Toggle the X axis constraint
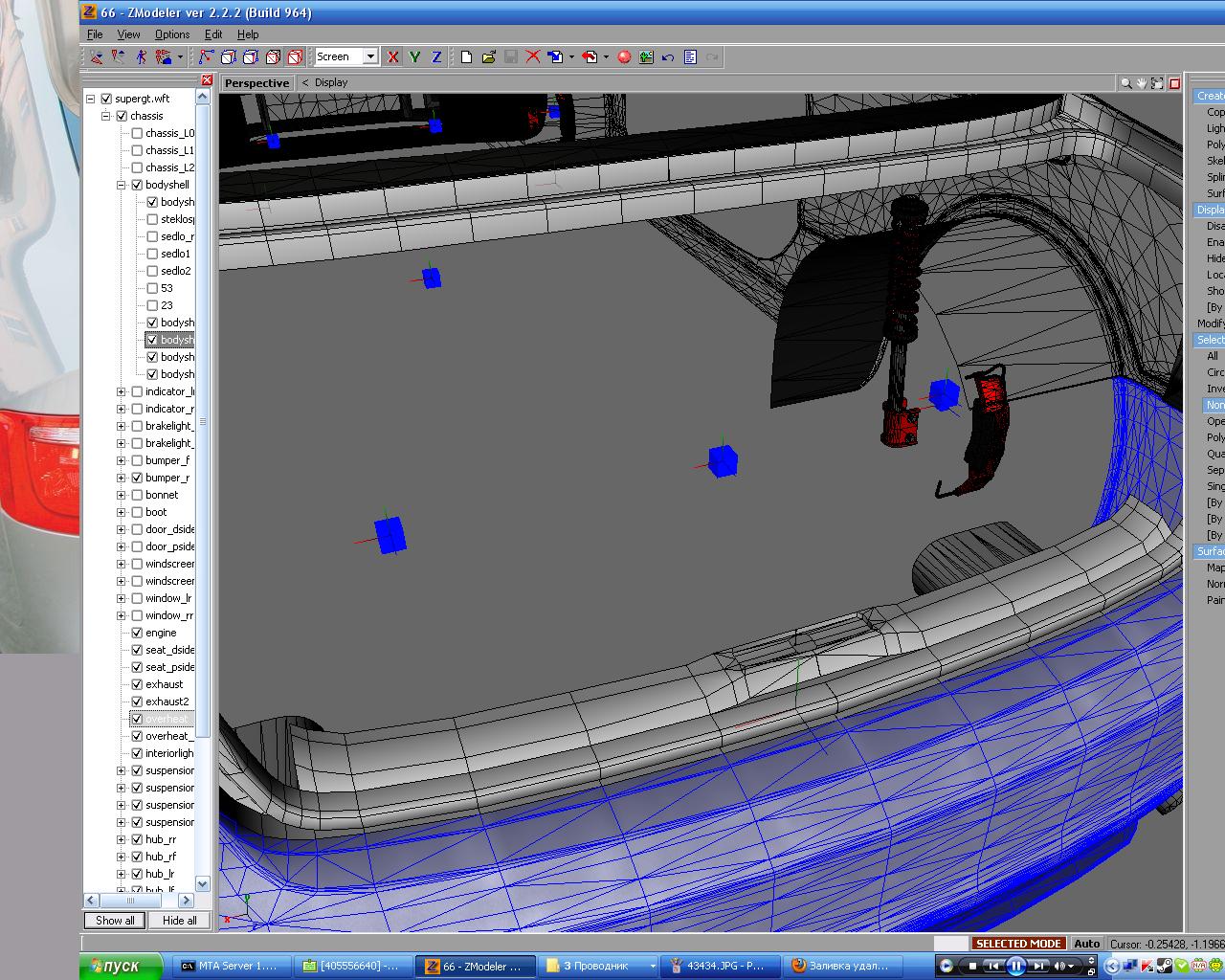The image size is (1225, 980). point(392,57)
